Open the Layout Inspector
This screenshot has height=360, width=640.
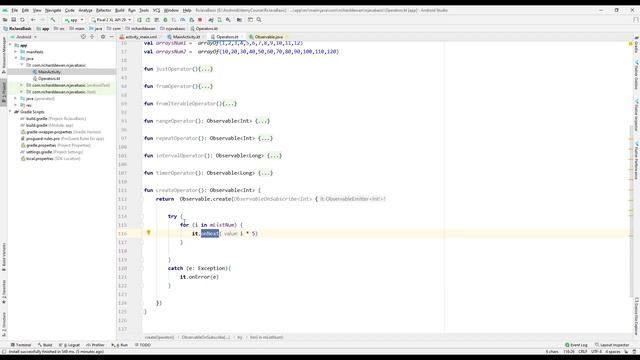[x=612, y=345]
